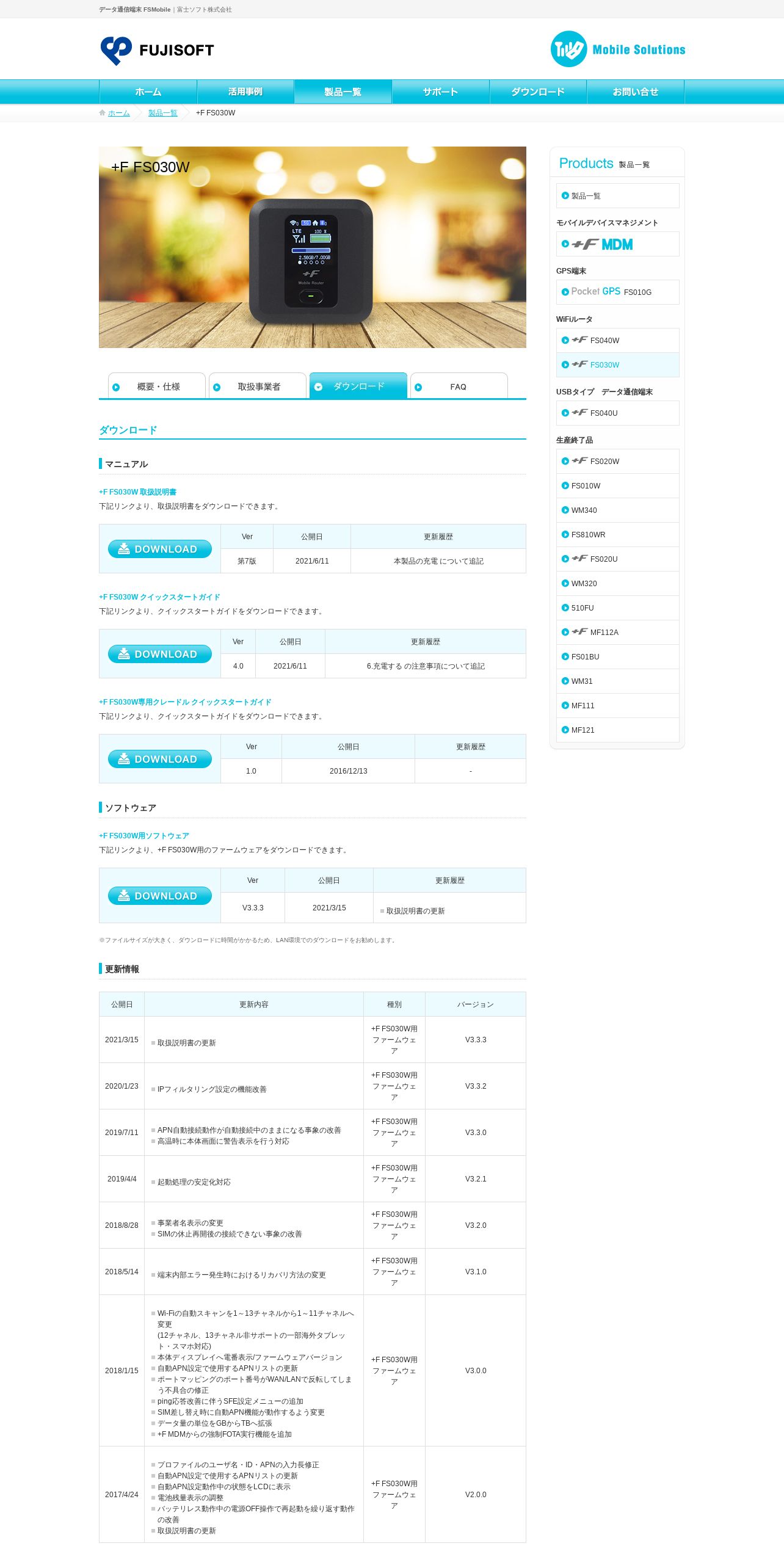
Task: Click arrow icon beside 概要・仕様 tab
Action: [x=116, y=387]
